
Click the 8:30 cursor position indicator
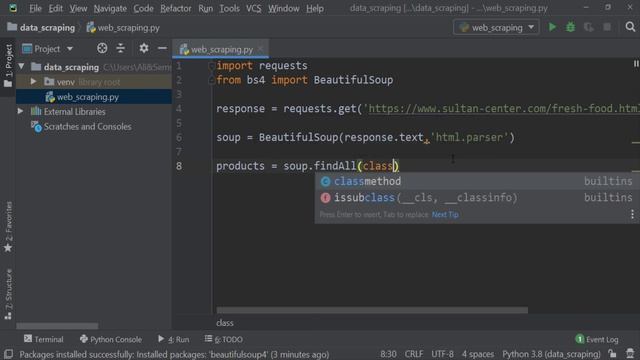pyautogui.click(x=388, y=354)
